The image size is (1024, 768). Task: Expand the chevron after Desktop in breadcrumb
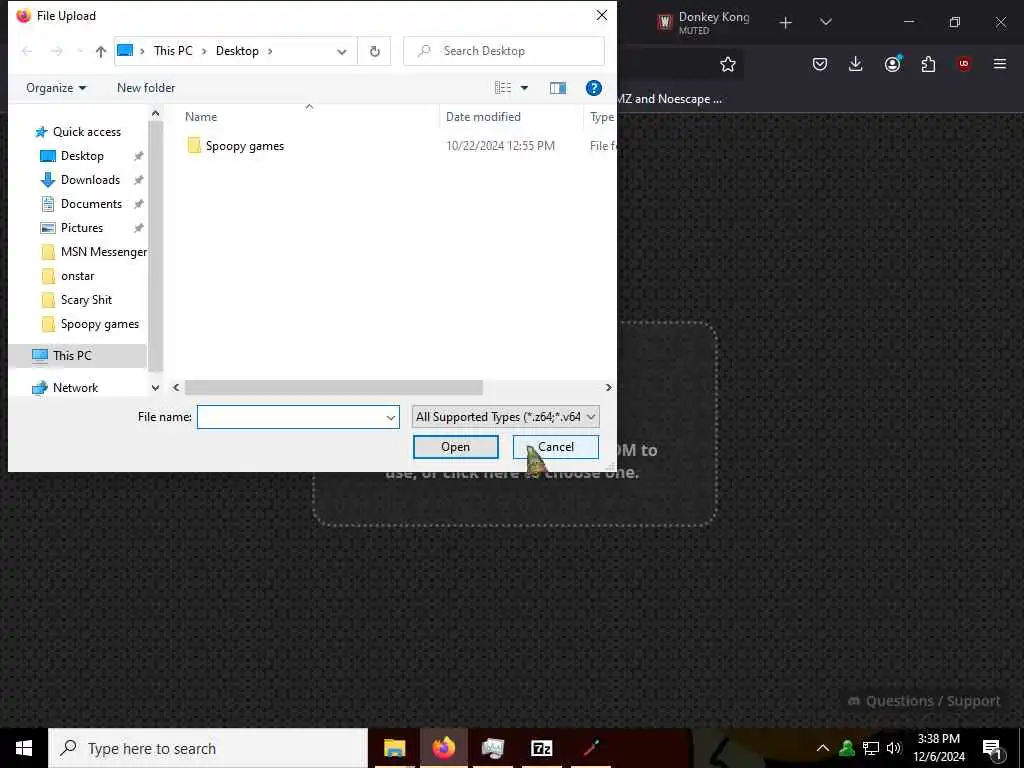[x=270, y=51]
